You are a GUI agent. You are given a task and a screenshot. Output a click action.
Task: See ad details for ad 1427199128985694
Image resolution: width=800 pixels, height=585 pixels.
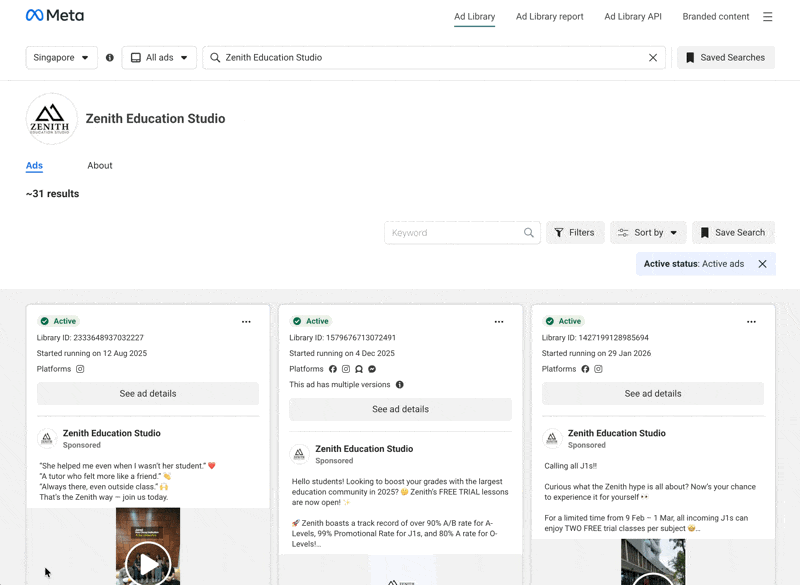tap(653, 394)
